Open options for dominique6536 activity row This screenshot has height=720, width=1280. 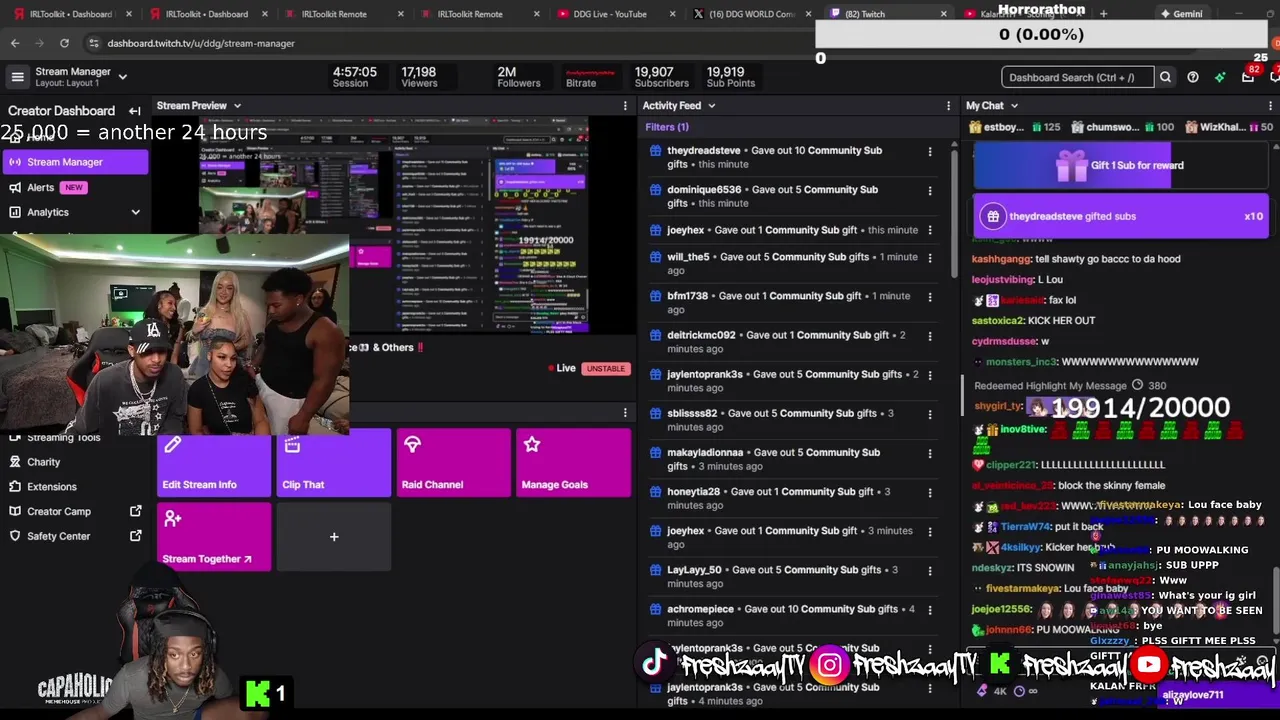click(930, 191)
